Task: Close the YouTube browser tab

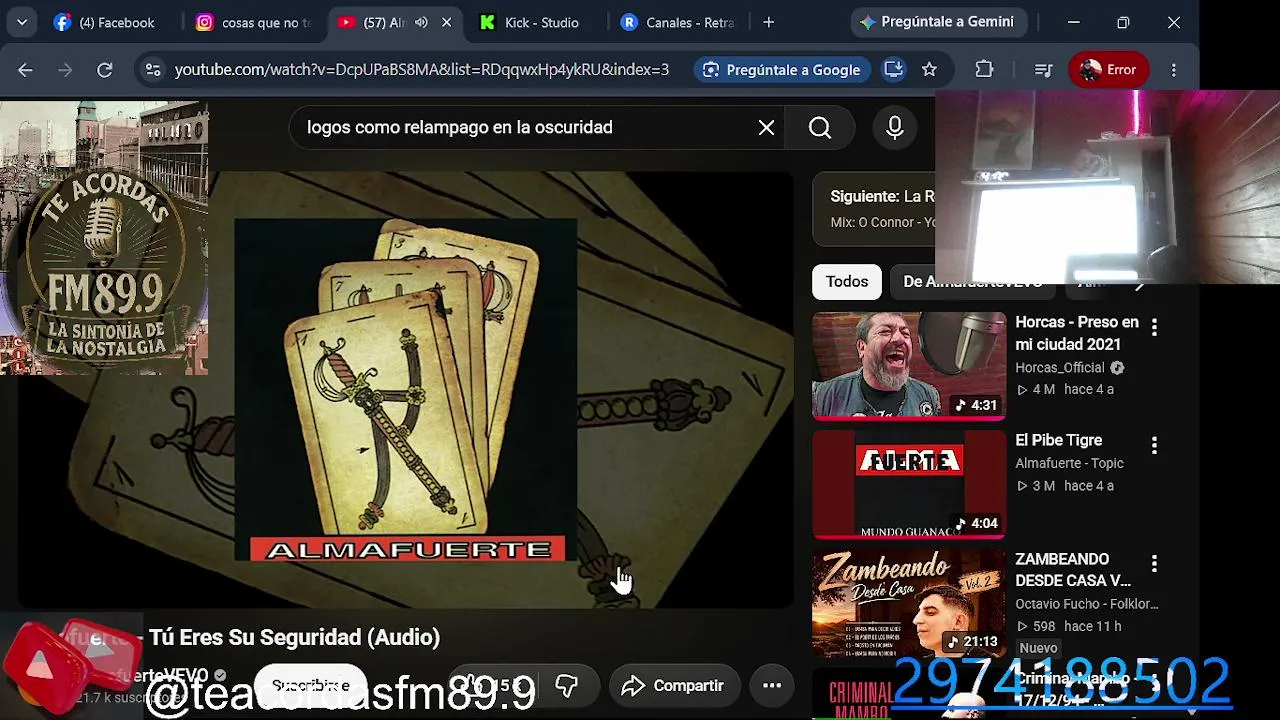Action: pyautogui.click(x=446, y=22)
